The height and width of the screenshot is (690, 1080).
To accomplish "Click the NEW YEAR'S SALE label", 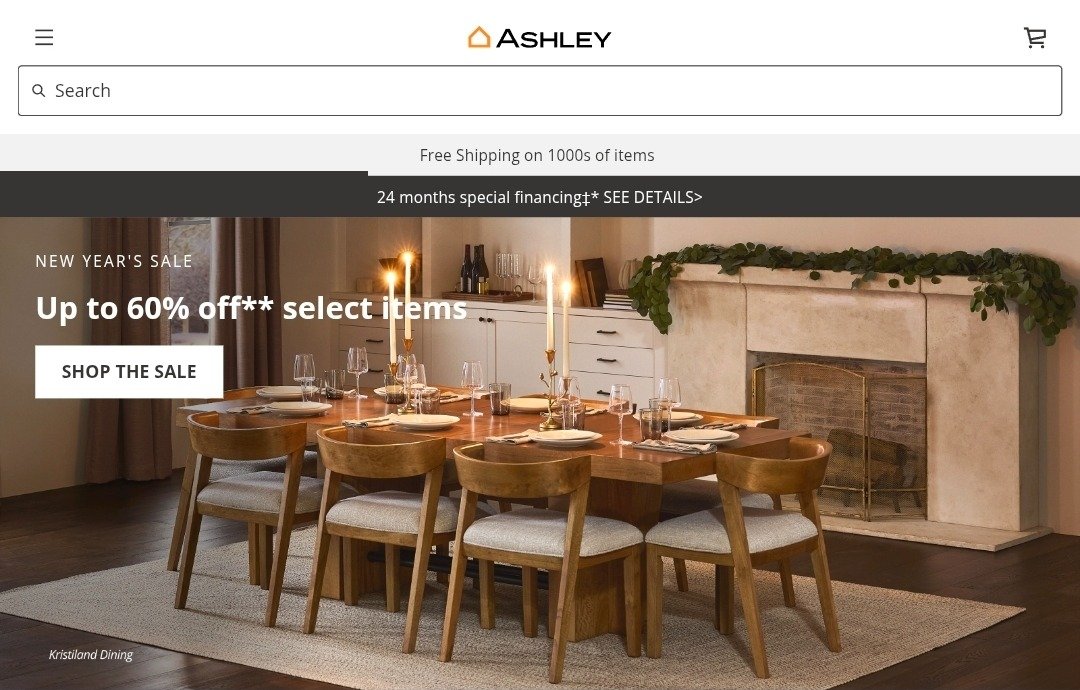I will pyautogui.click(x=114, y=262).
